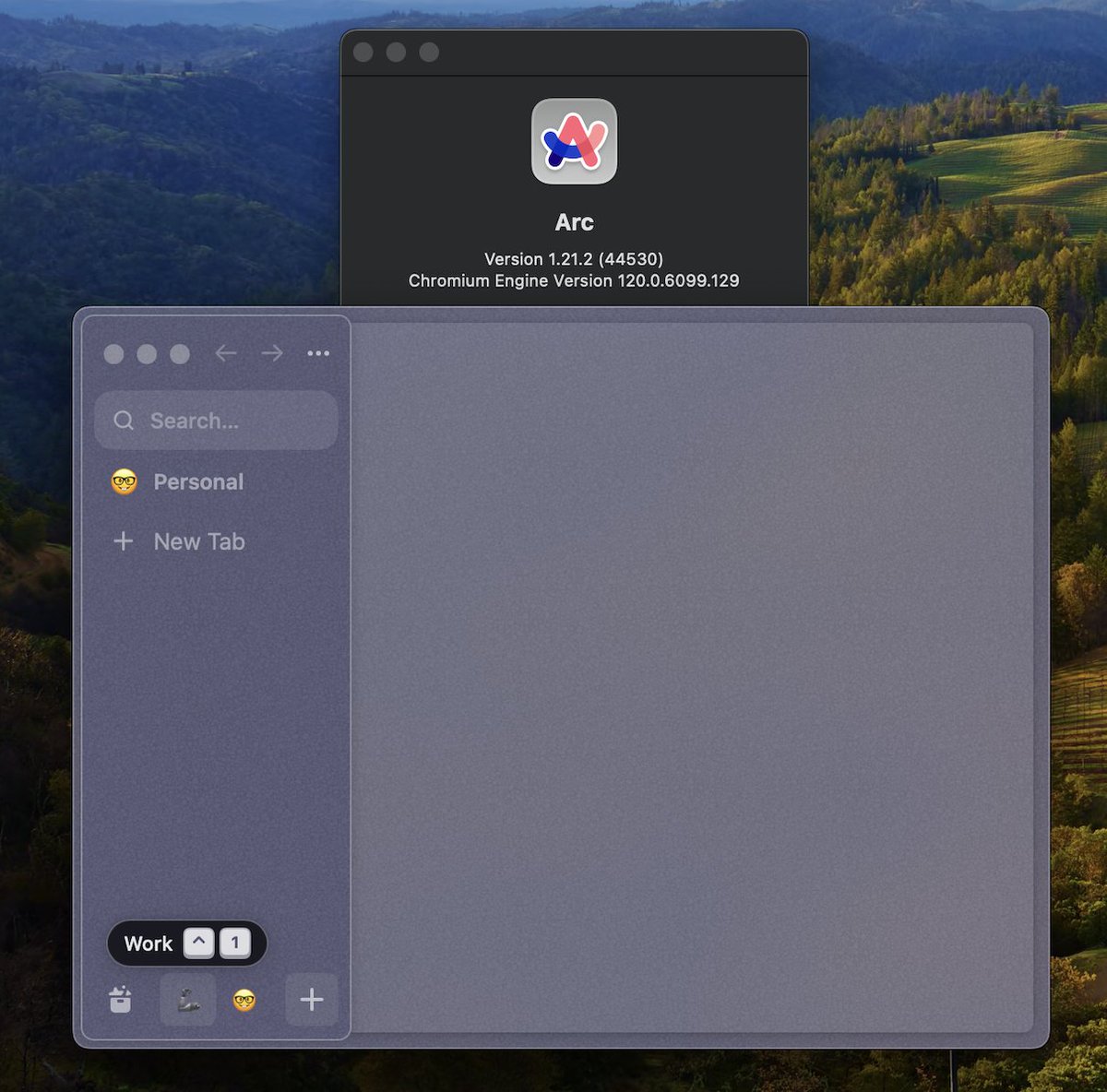The width and height of the screenshot is (1107, 1092).
Task: Close the About Arc window
Action: (x=363, y=53)
